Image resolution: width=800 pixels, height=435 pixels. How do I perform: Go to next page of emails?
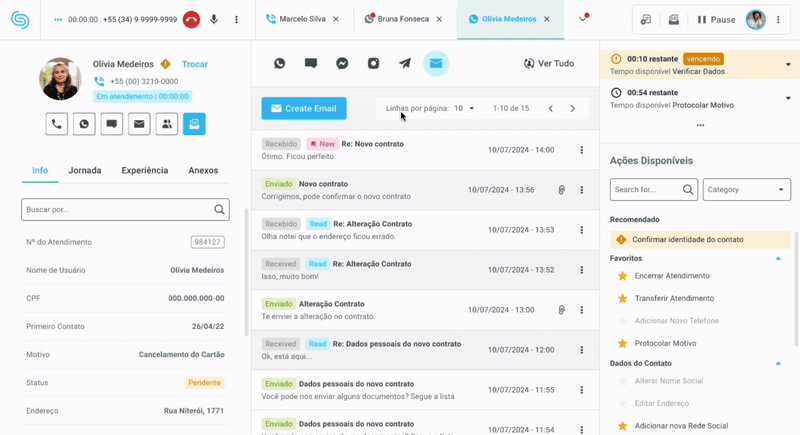pyautogui.click(x=573, y=108)
